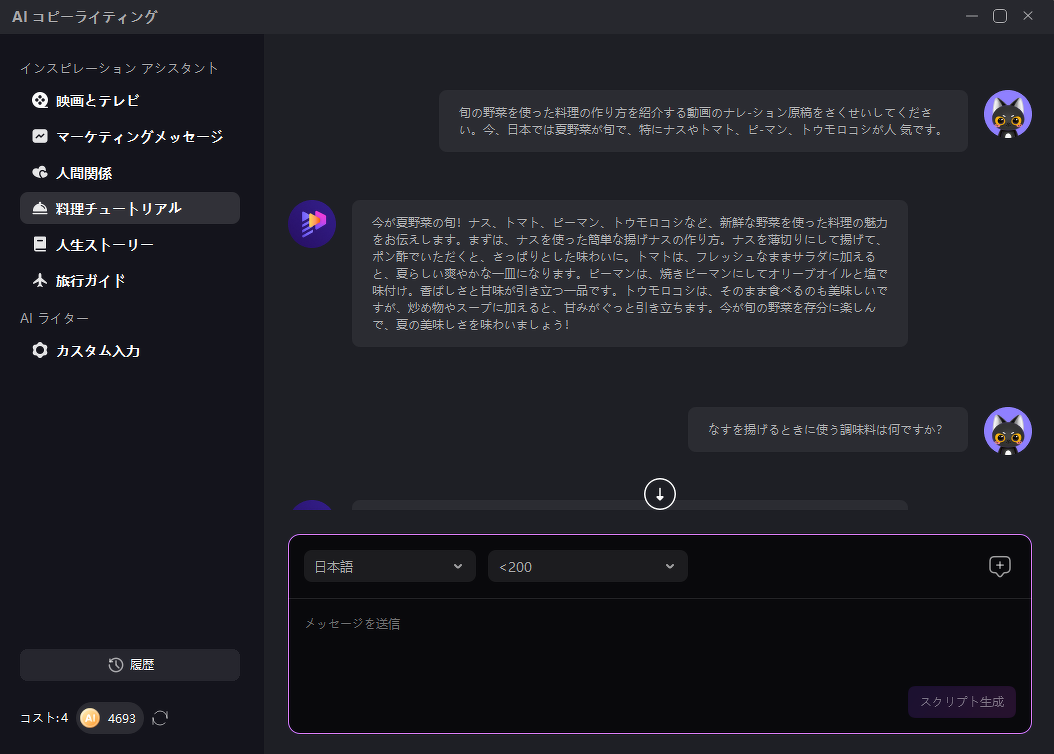Screen dimensions: 1054x754
Task: Click the purple play logo assistant avatar
Action: coord(312,224)
